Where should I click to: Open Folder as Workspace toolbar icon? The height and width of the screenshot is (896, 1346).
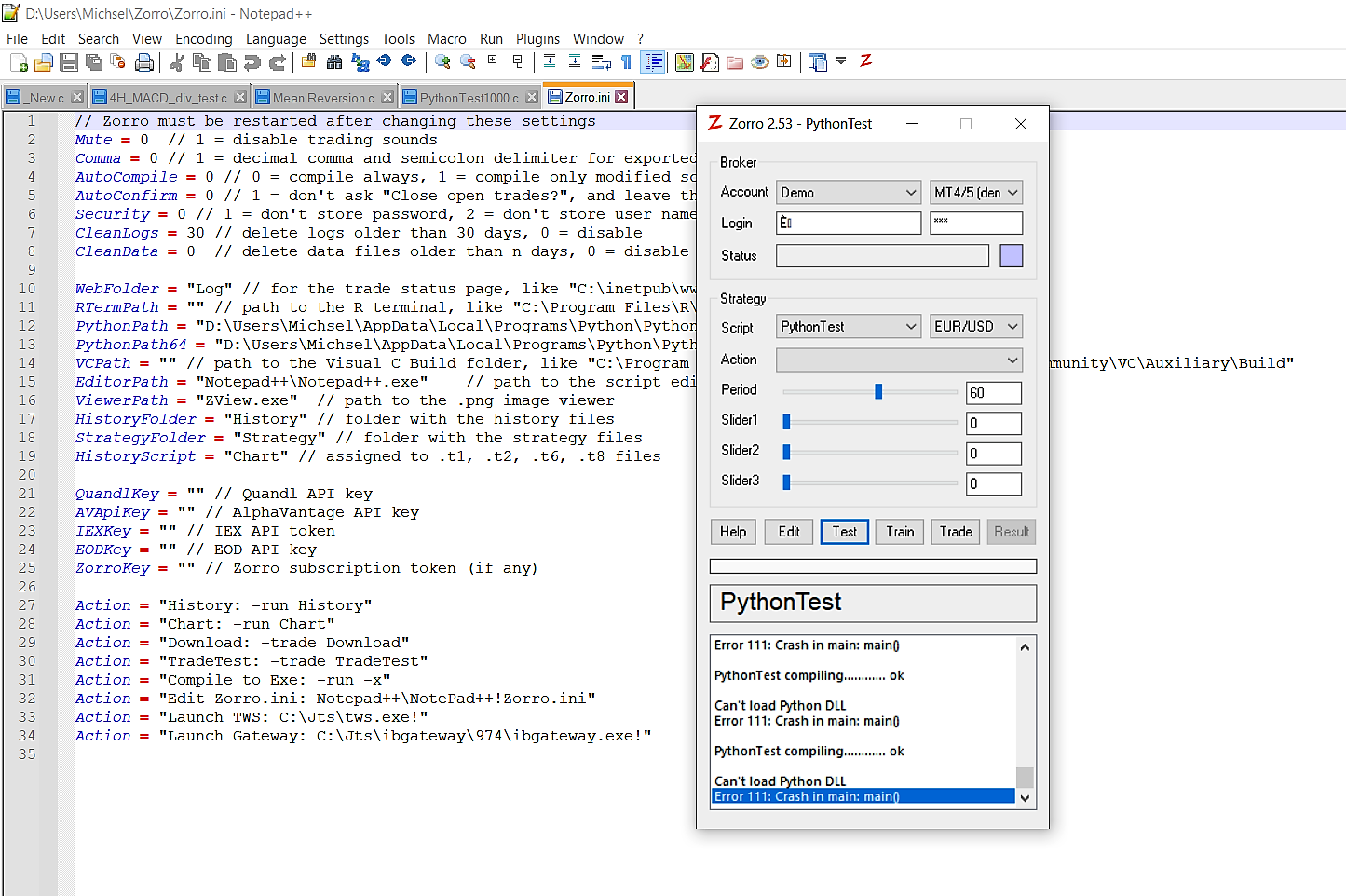(735, 62)
